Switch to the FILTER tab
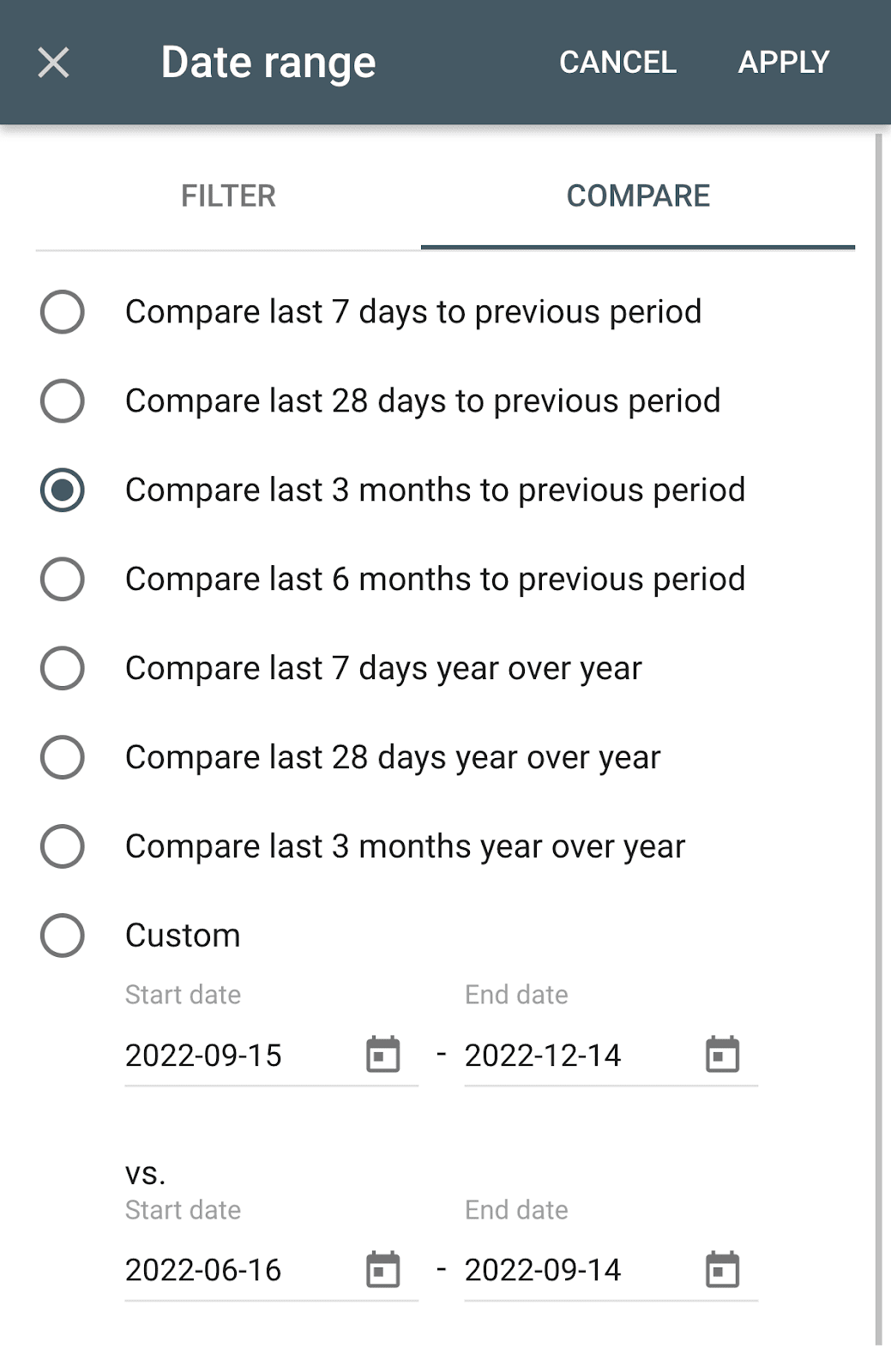The image size is (891, 1372). pyautogui.click(x=228, y=196)
